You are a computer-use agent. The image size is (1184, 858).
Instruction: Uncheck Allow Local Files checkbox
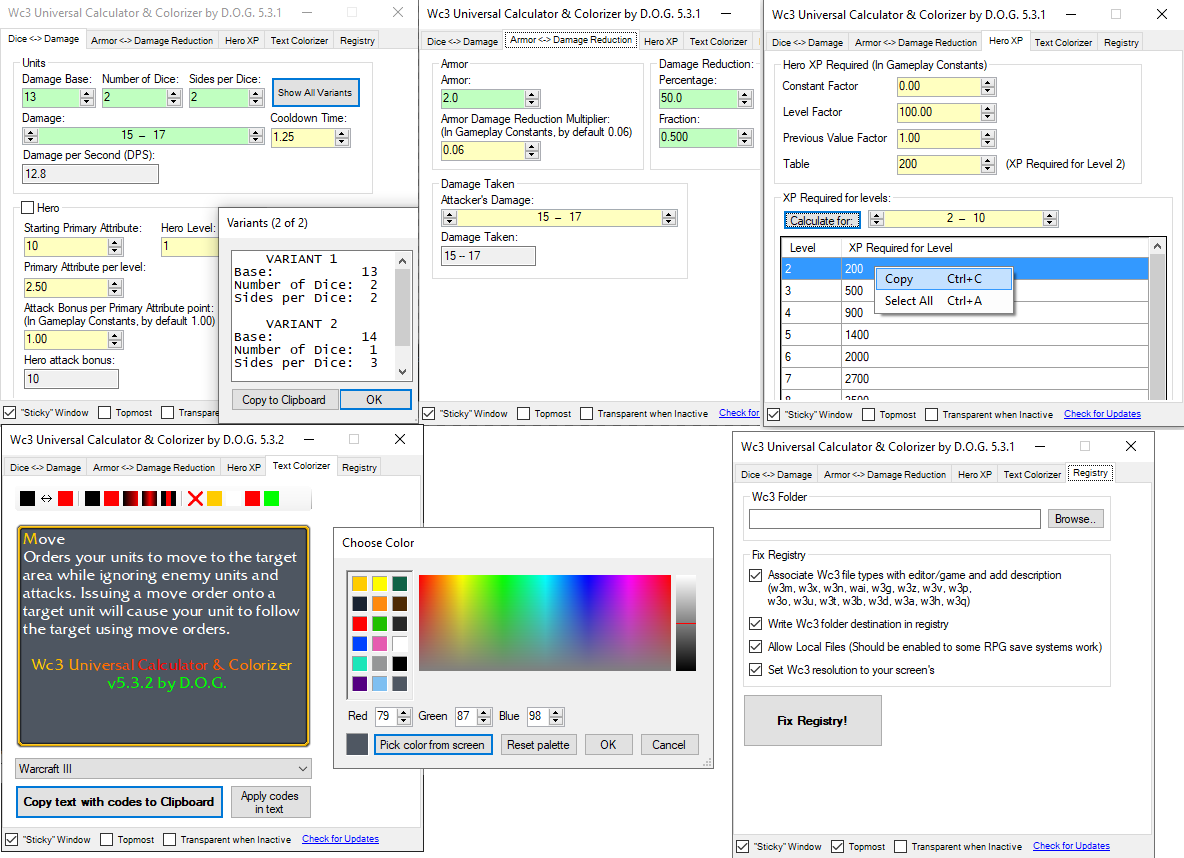(755, 647)
